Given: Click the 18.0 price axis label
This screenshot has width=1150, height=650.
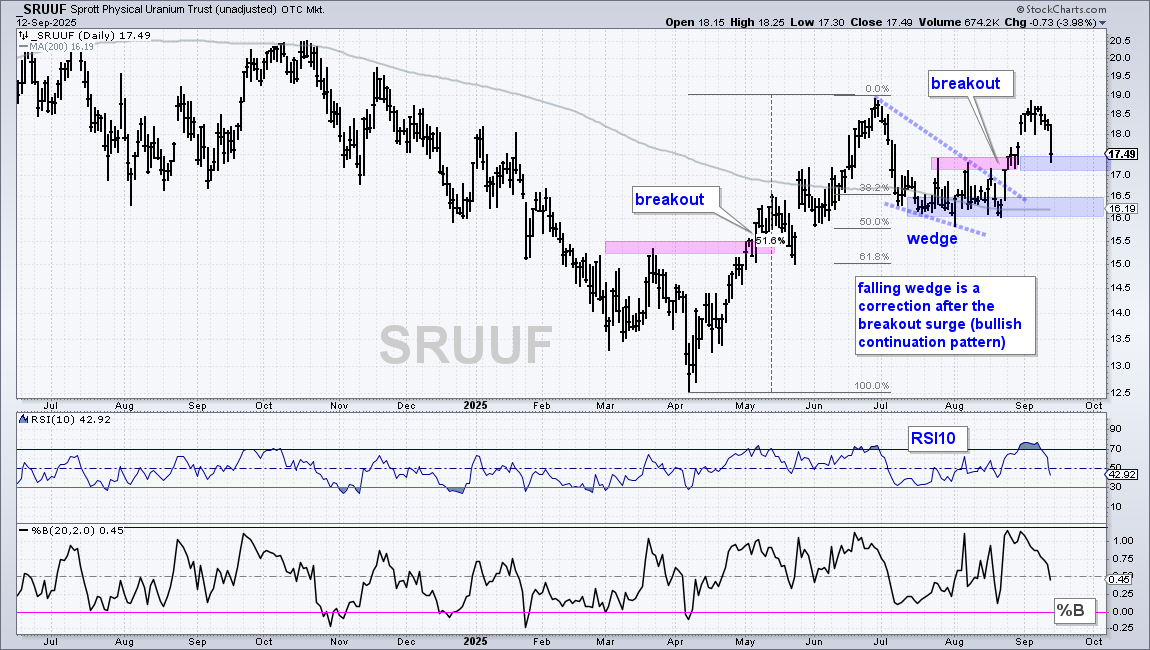Looking at the screenshot, I should point(1119,134).
